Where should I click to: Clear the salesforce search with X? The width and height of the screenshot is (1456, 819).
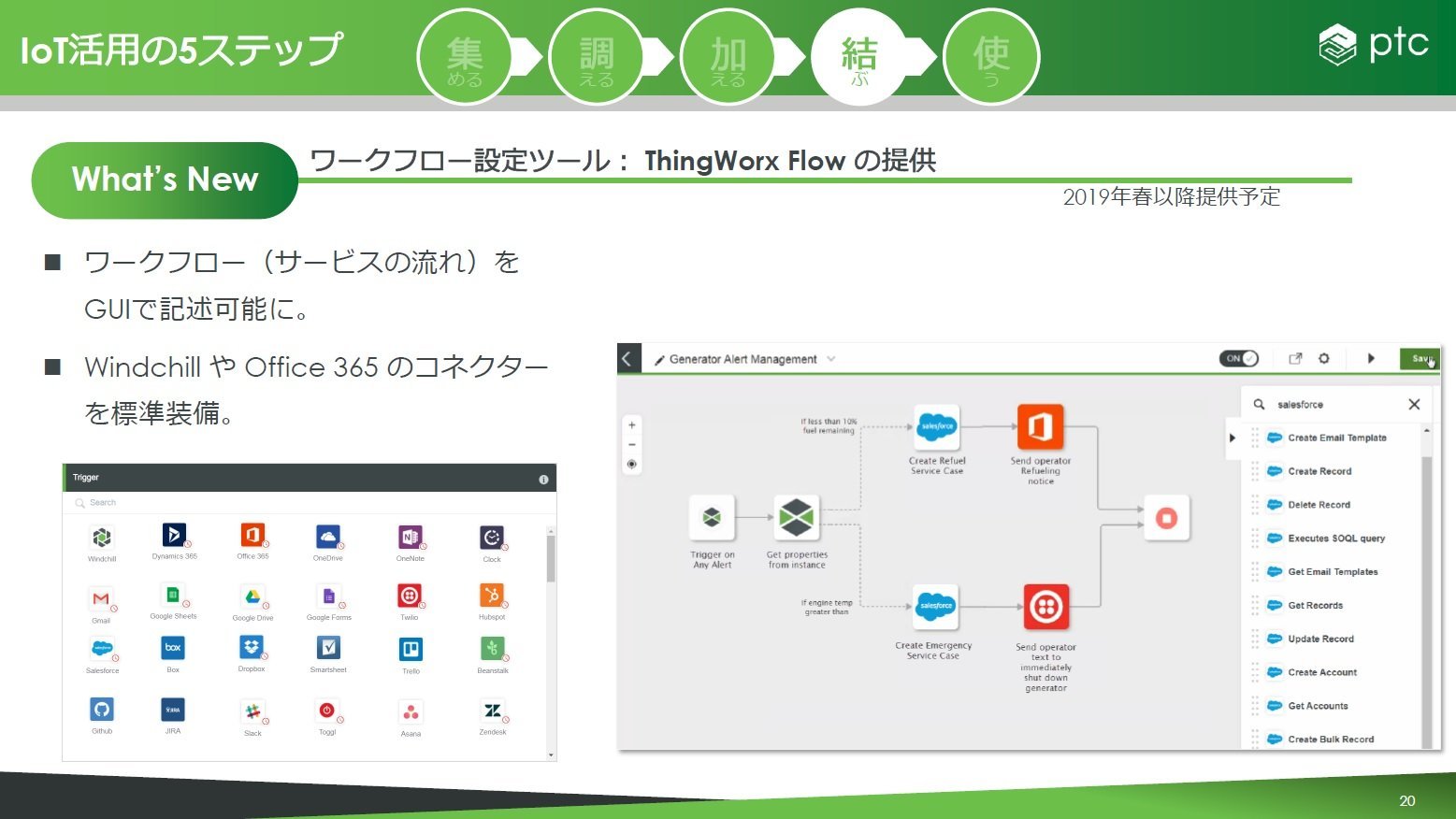1414,404
